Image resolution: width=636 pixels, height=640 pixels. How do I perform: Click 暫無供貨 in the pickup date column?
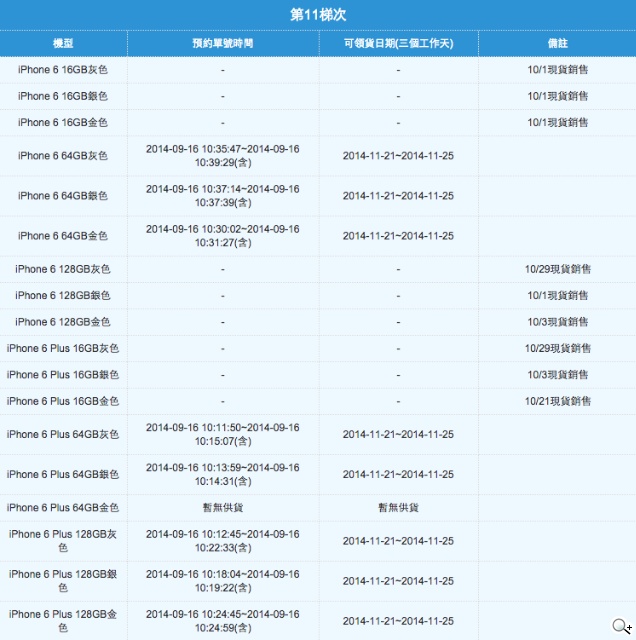(398, 508)
